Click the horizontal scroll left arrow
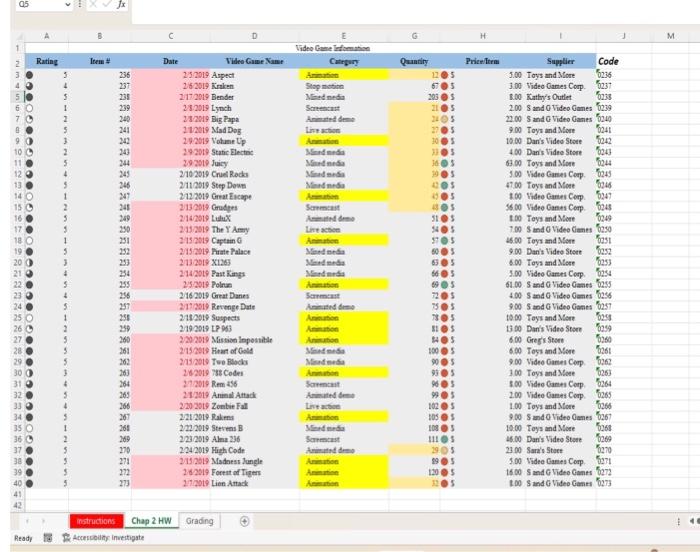The image size is (700, 552). click(692, 521)
